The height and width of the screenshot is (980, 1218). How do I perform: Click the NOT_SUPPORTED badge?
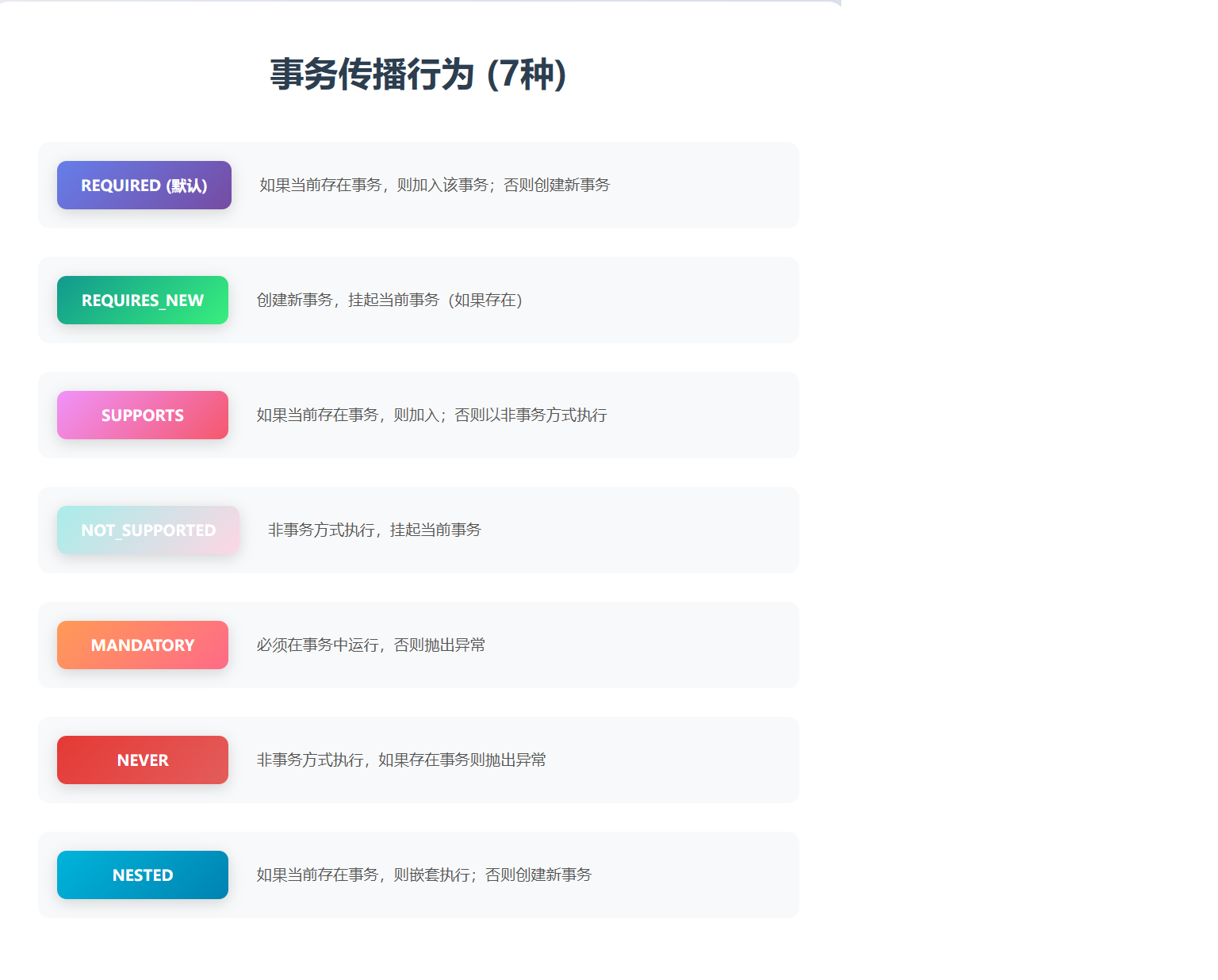[147, 530]
